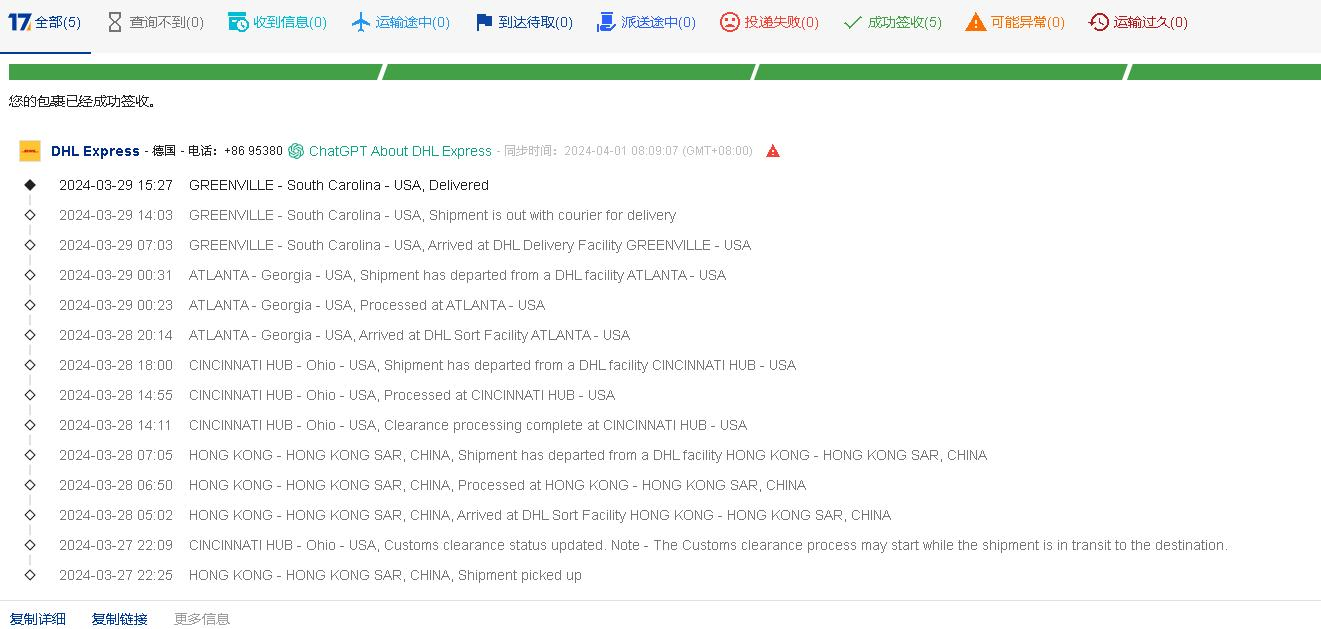Click the 17 logo icon
This screenshot has width=1321, height=629.
tap(20, 22)
